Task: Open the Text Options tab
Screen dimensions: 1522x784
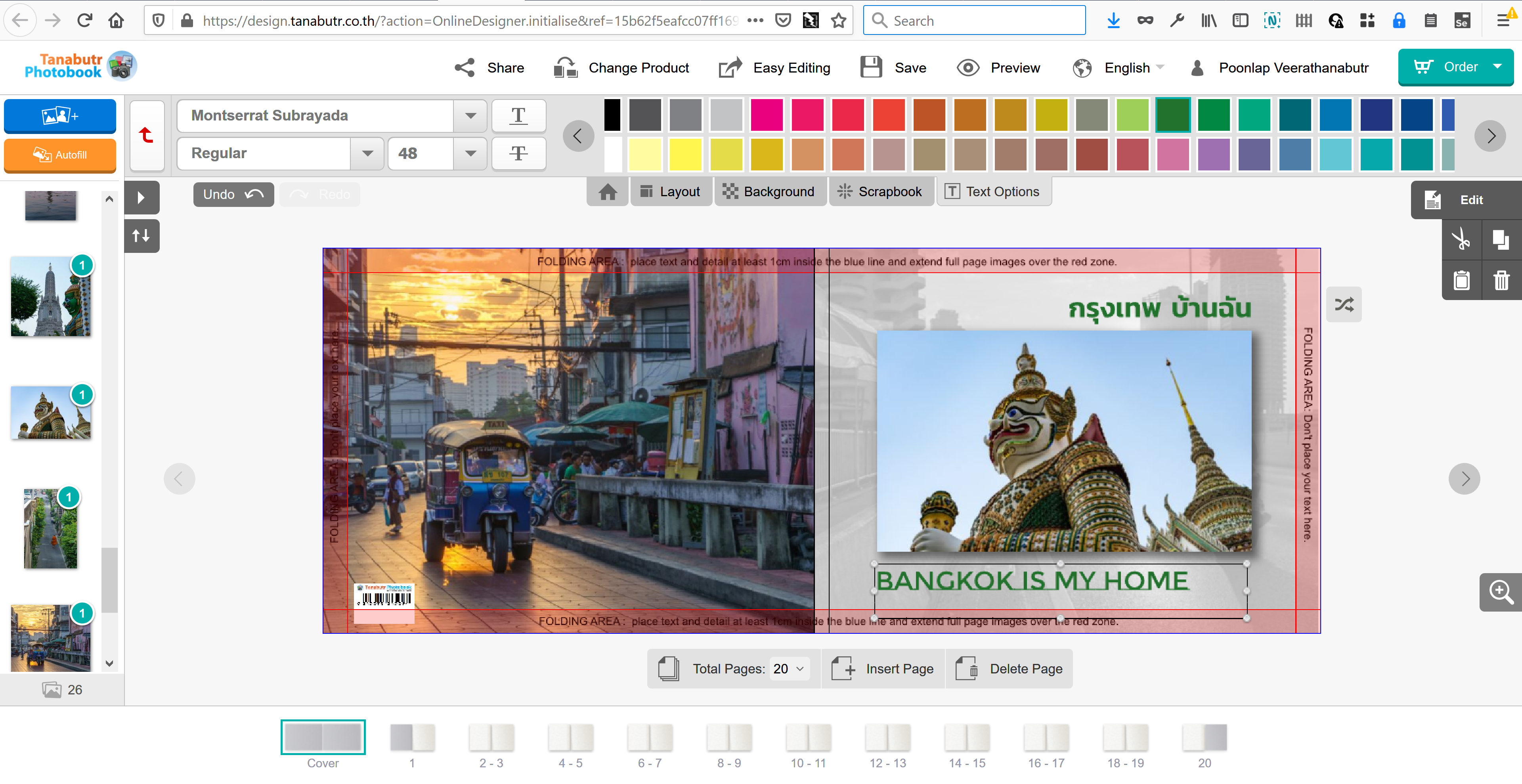Action: [x=994, y=192]
